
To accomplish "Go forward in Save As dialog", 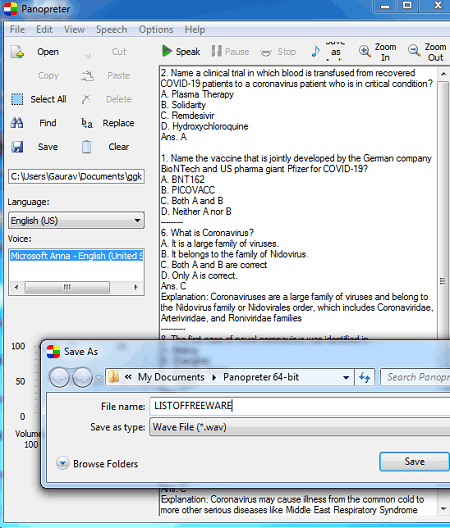I will 82,377.
